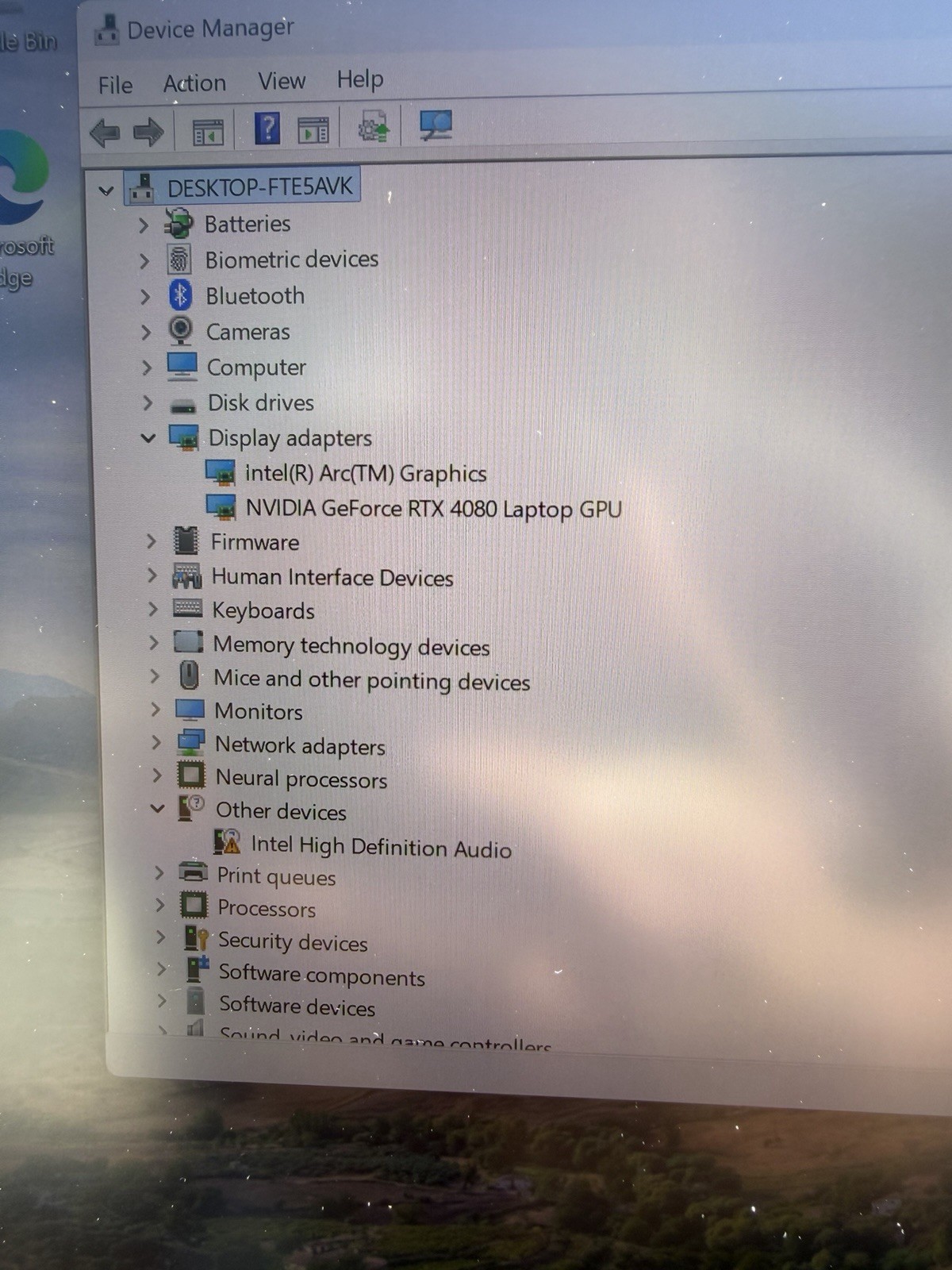Expand the Software components category

pos(161,969)
